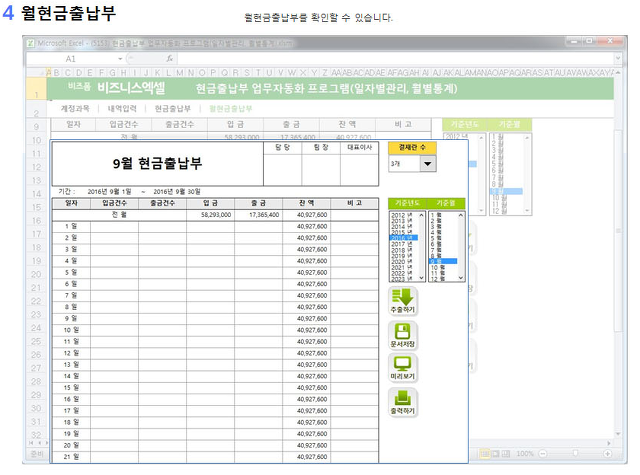Select 2020 년 in year list
Viewport: 640px width, 475px height.
coord(401,262)
